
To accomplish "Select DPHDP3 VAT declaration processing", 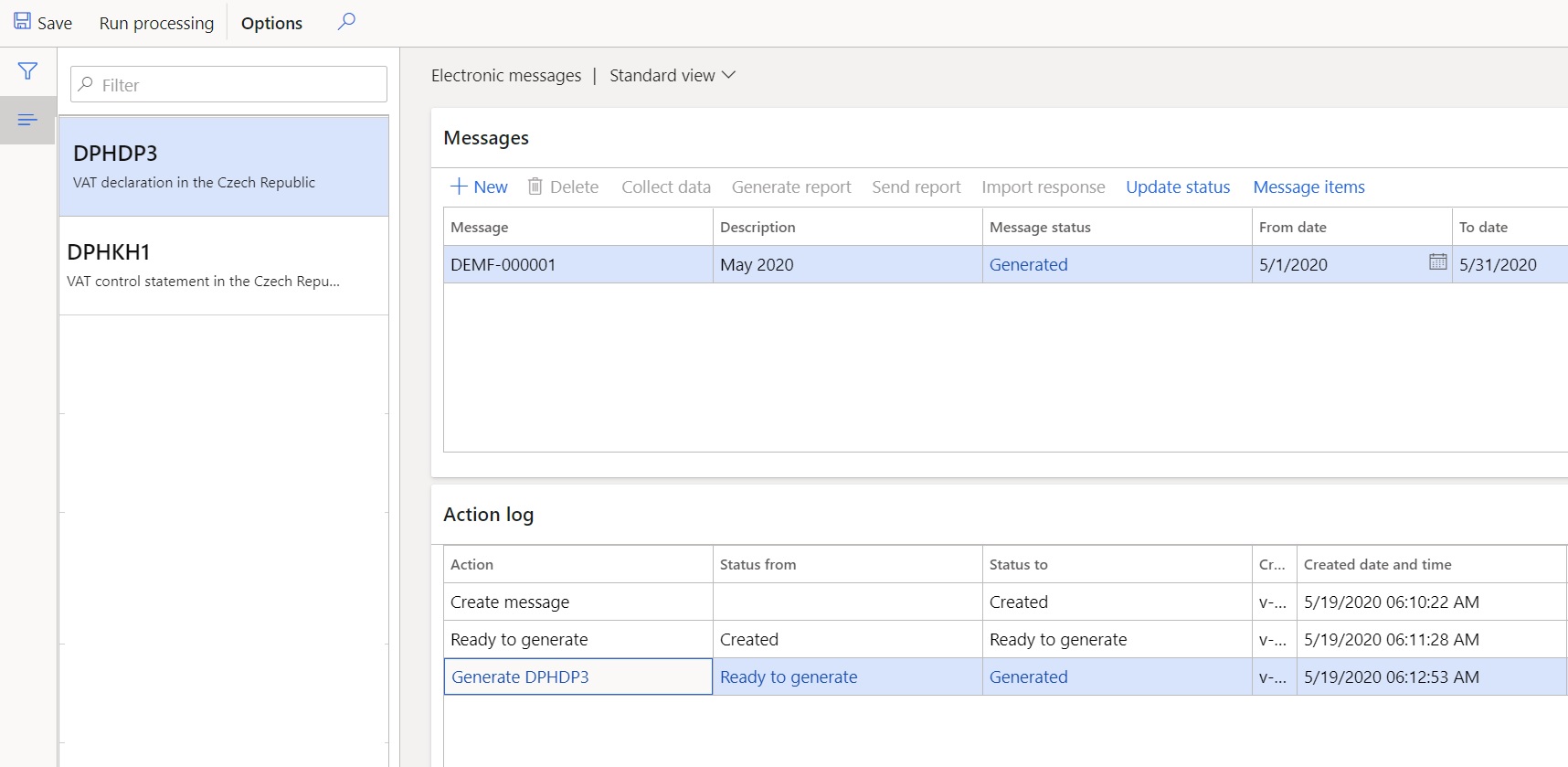I will coord(224,166).
